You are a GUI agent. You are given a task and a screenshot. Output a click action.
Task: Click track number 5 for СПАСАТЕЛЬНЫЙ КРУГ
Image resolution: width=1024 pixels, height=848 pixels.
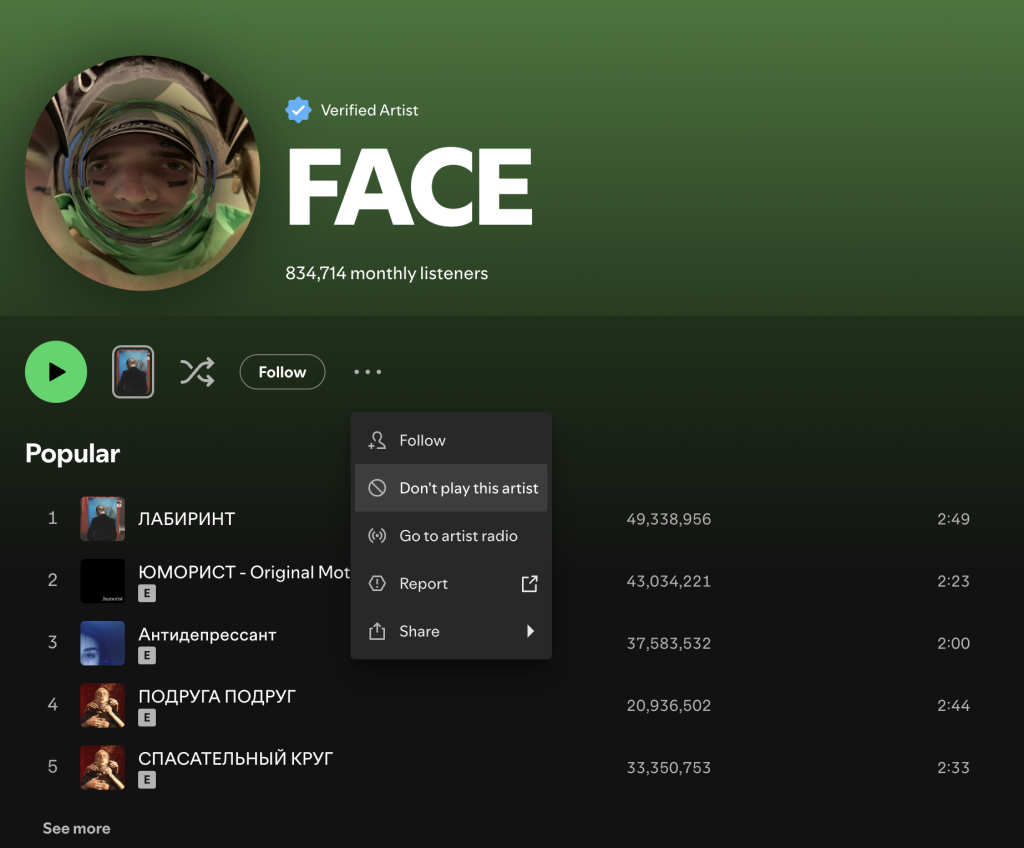tap(52, 766)
